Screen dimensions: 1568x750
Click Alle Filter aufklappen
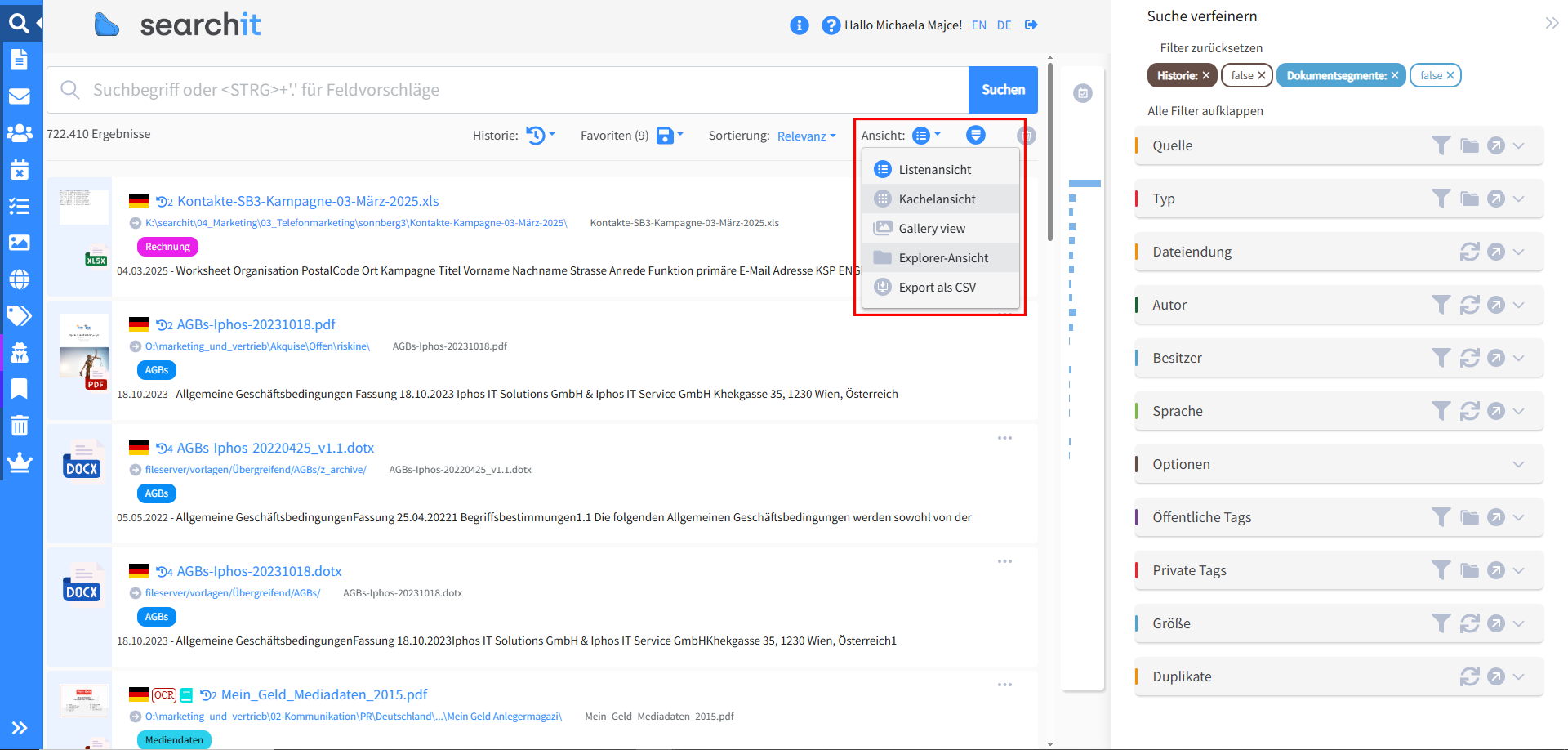click(1205, 111)
